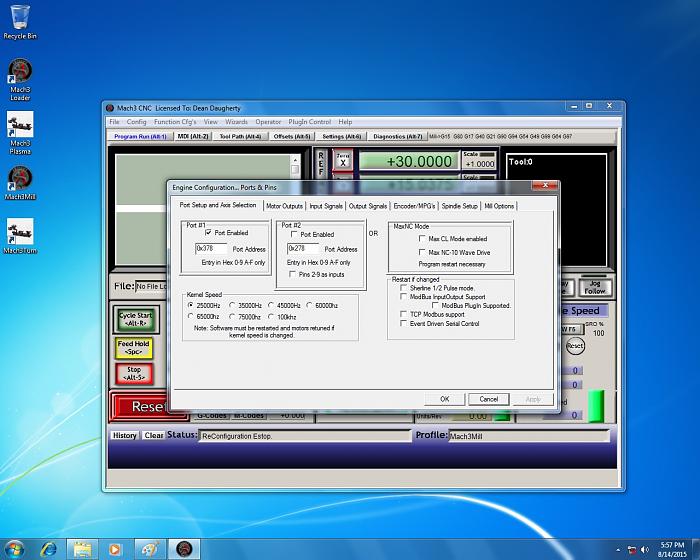Show hidden tray icons arrow
Image resolution: width=700 pixels, height=560 pixels.
point(618,550)
